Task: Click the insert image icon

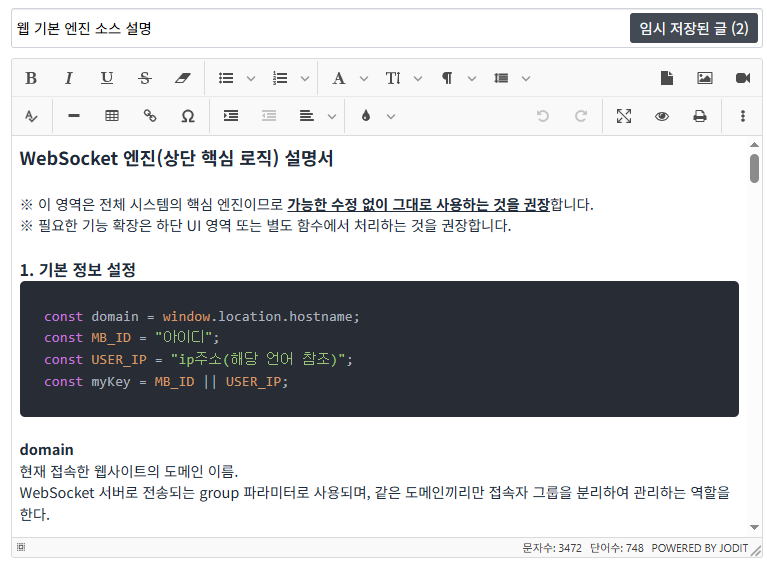Action: pos(705,78)
